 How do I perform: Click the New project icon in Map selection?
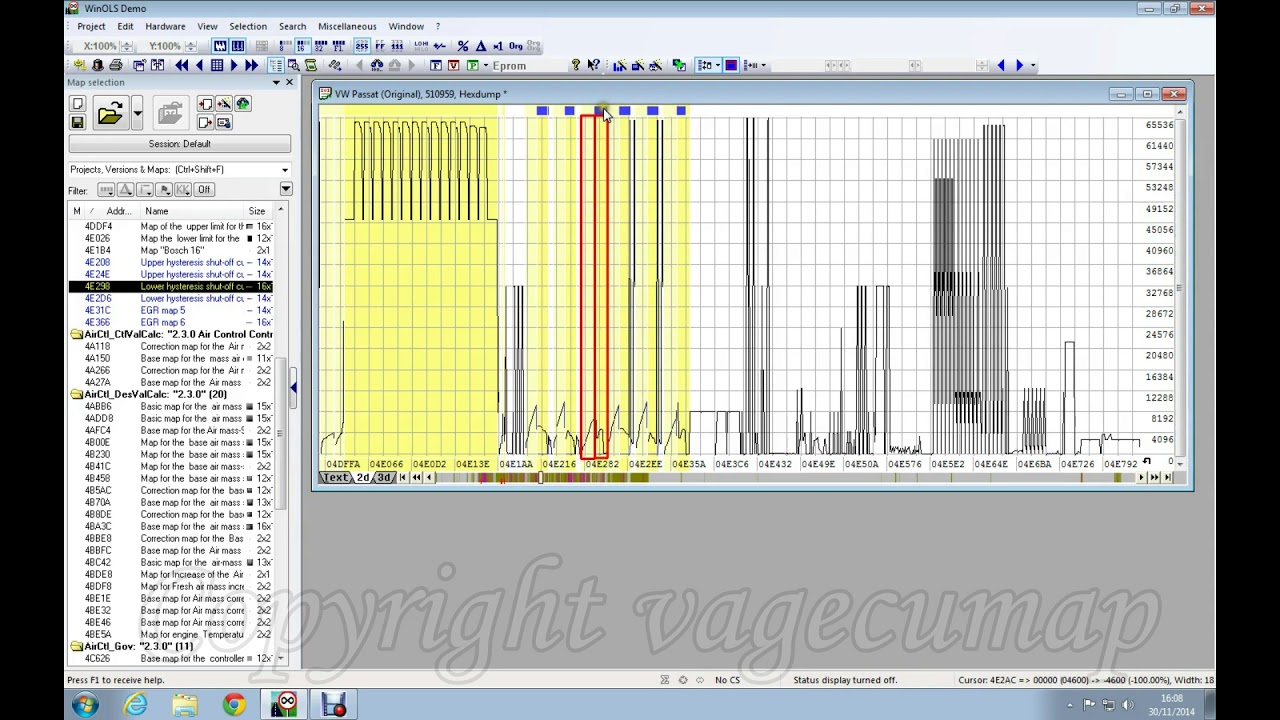point(77,103)
